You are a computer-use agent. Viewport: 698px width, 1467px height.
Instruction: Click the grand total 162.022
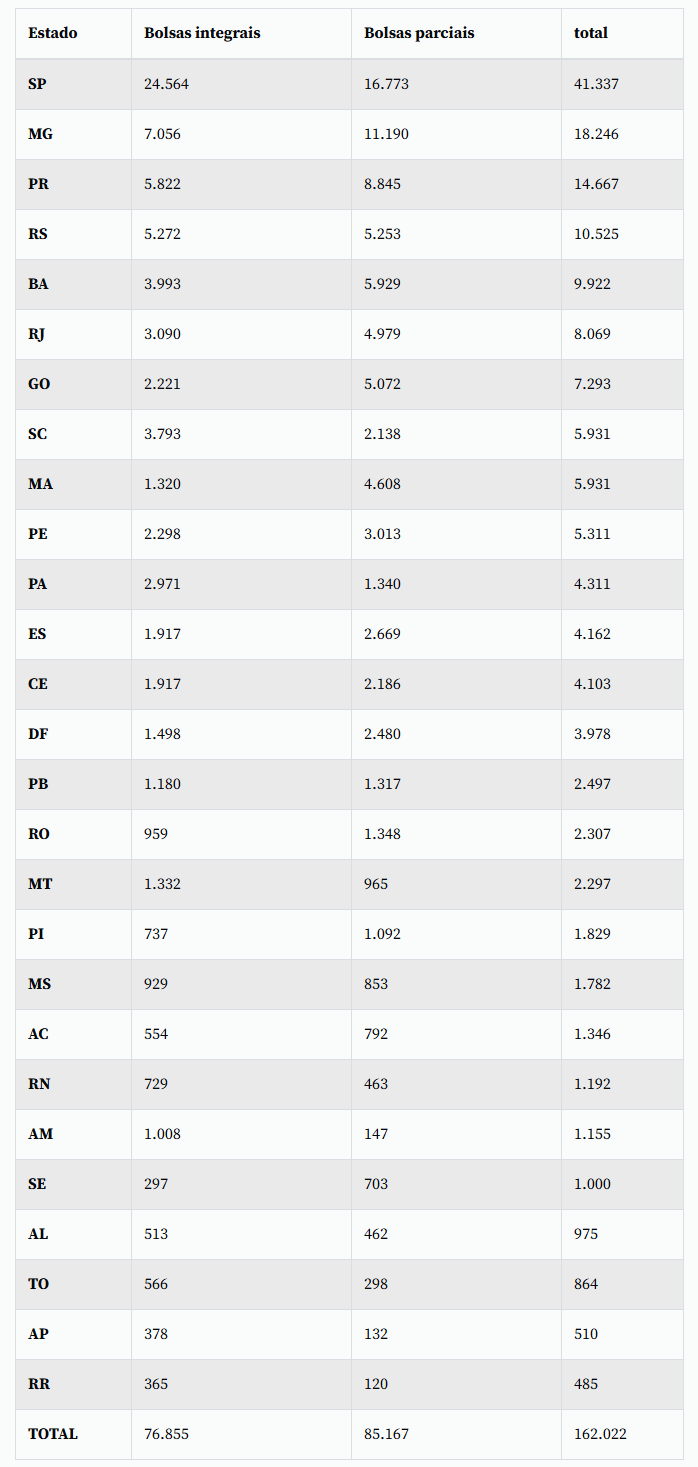[600, 1434]
